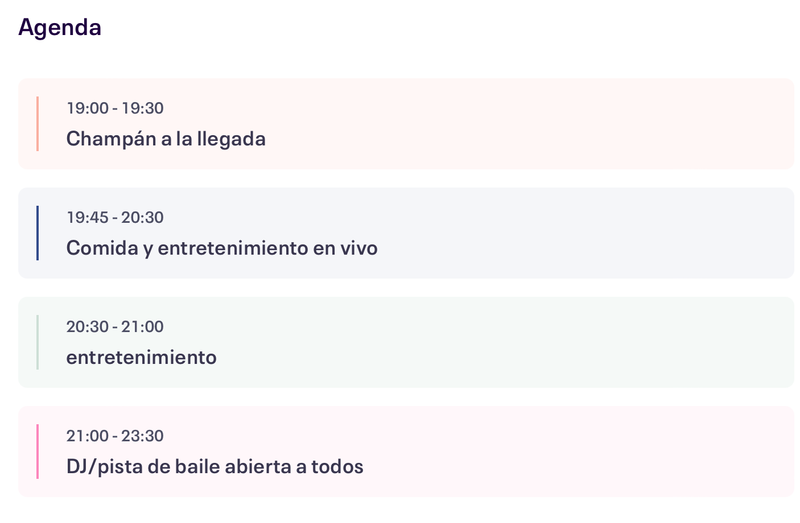
Task: Open the Champán a la llegada item
Action: (166, 138)
